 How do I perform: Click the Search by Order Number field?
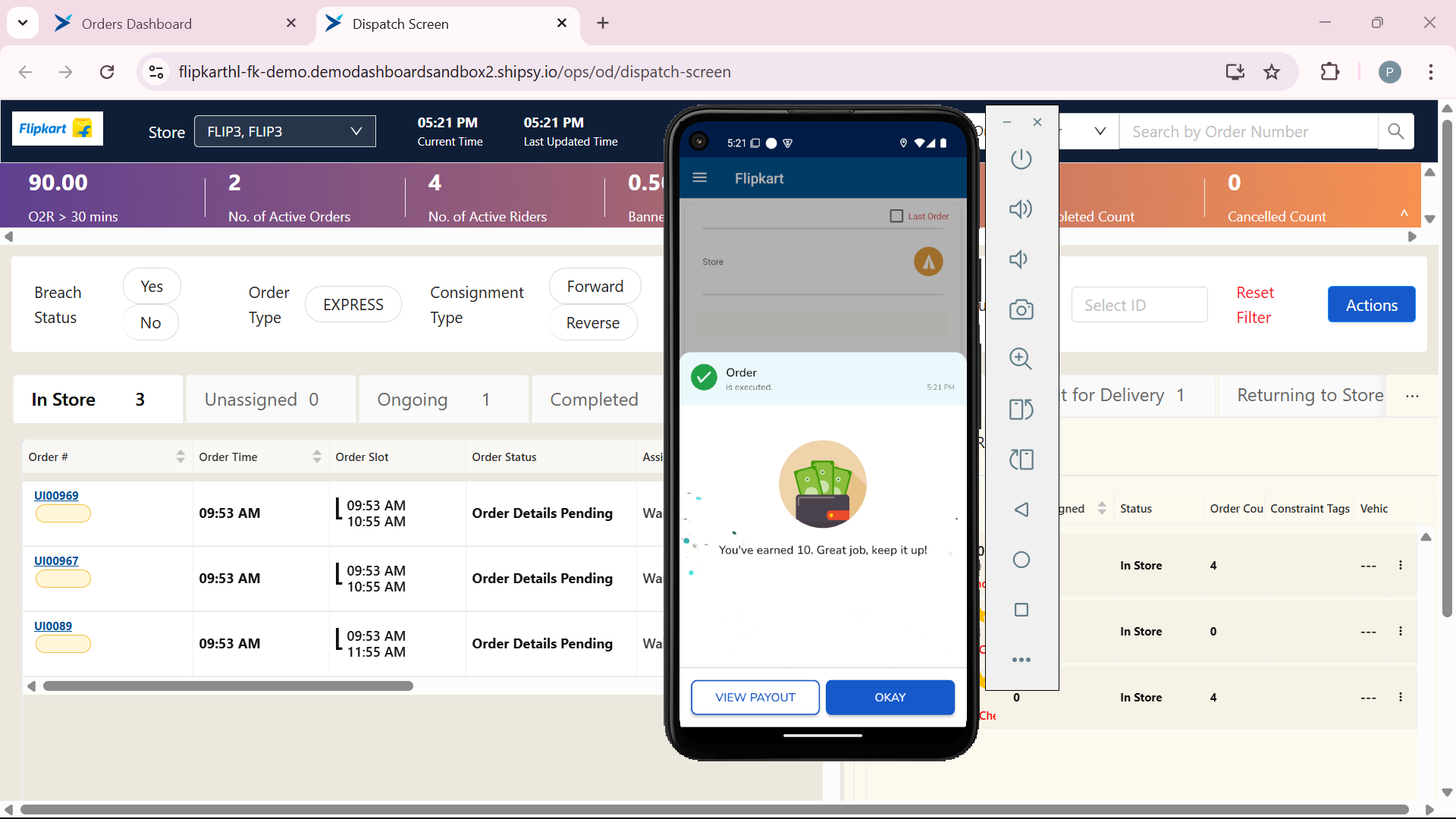click(x=1248, y=131)
